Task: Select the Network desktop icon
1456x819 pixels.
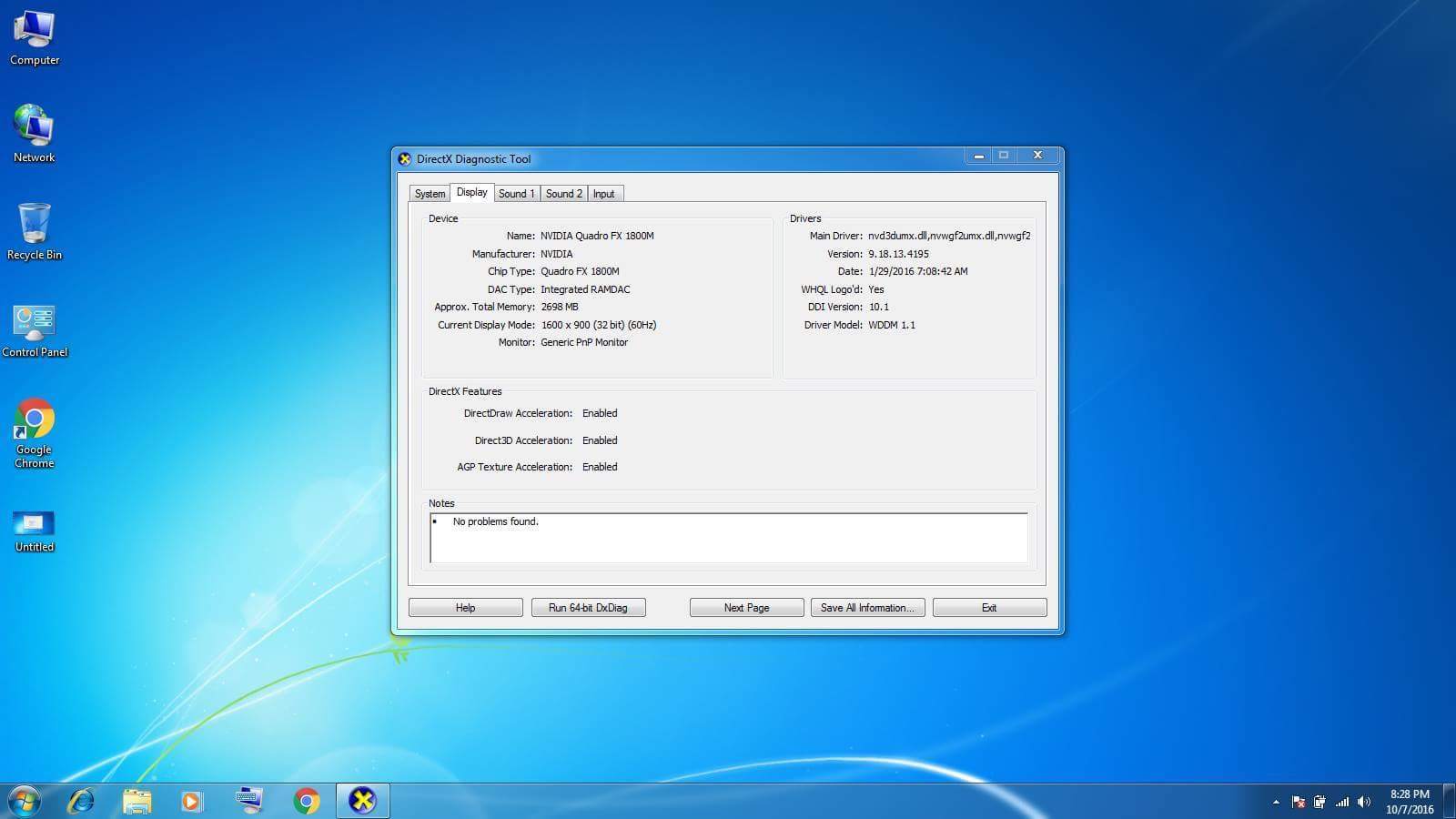Action: (35, 133)
